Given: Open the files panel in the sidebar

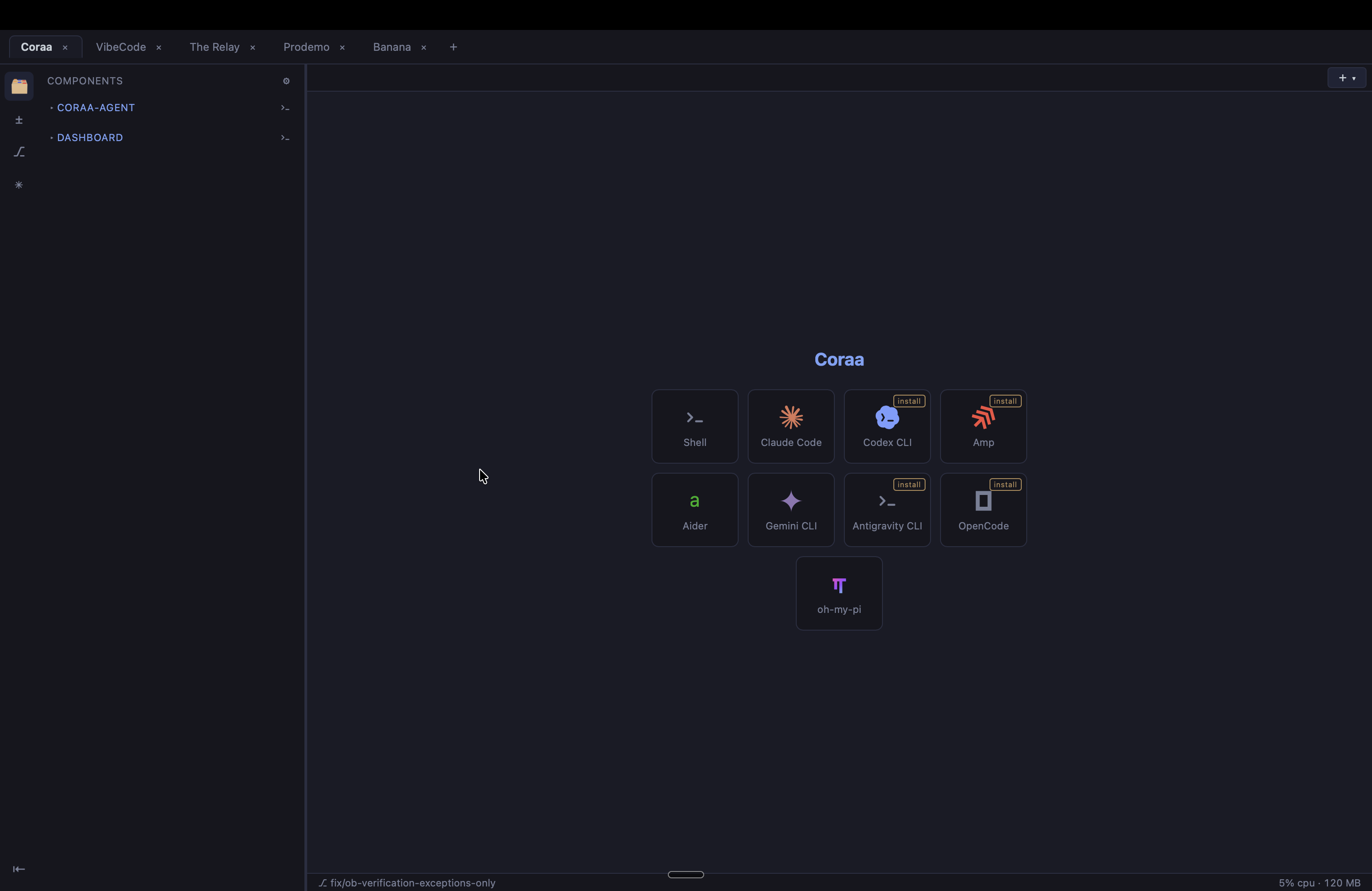Looking at the screenshot, I should (x=19, y=87).
